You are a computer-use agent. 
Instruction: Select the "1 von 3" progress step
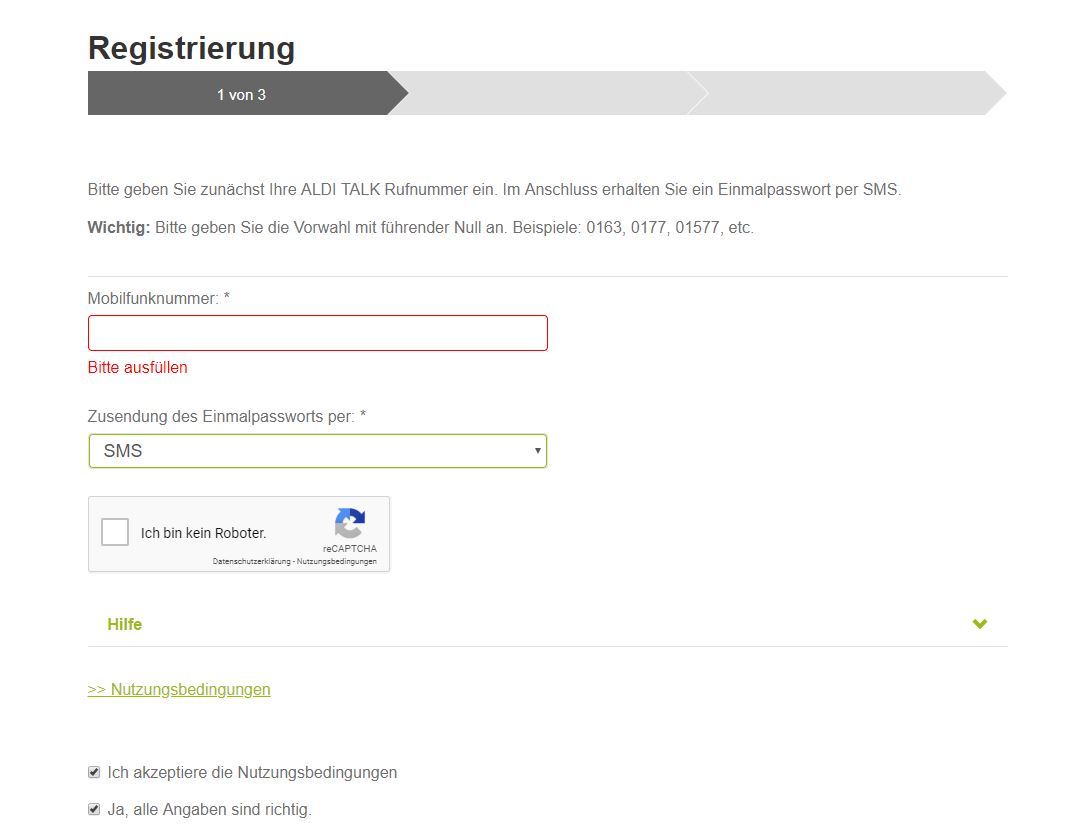241,95
